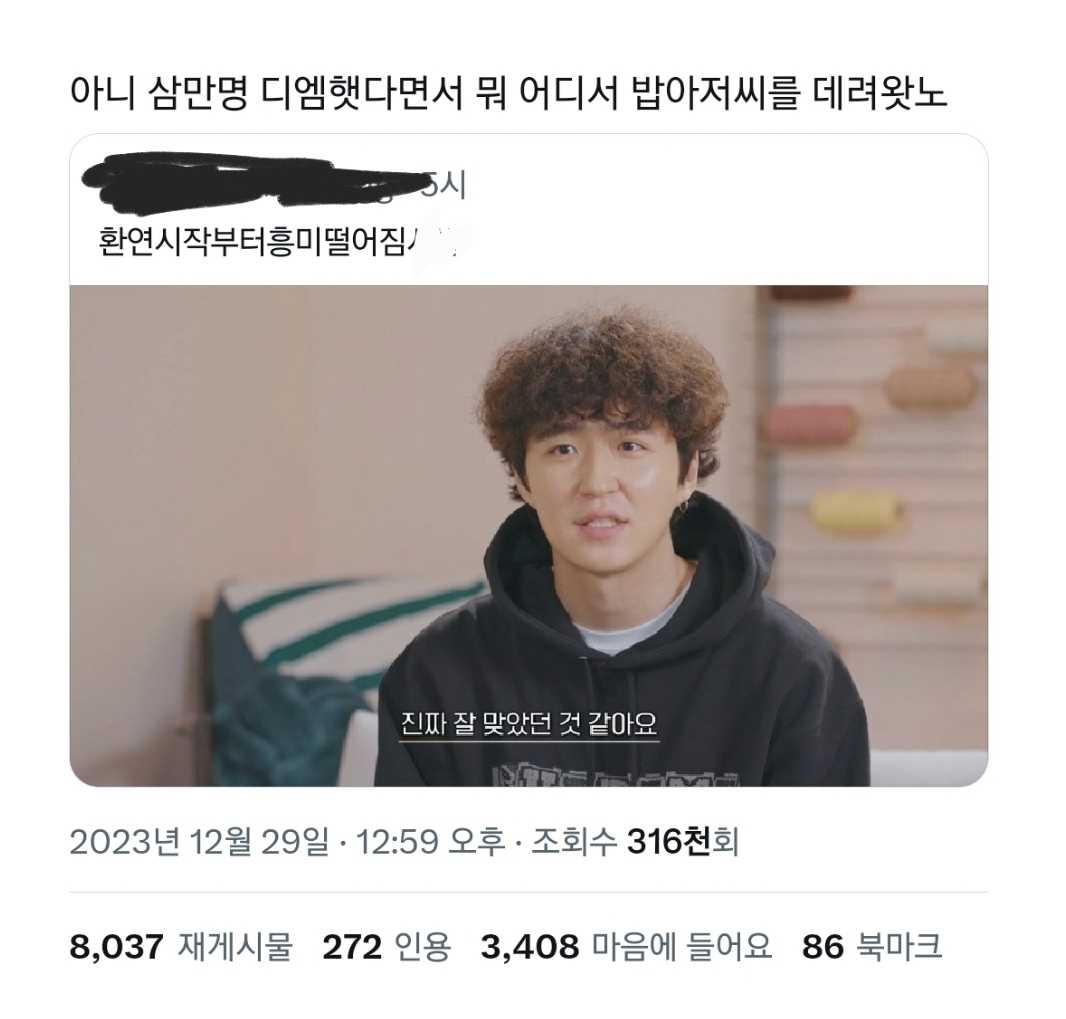Click the 12:59 오후 post time
Viewport: 1066px width, 1019px height.
[x=431, y=842]
